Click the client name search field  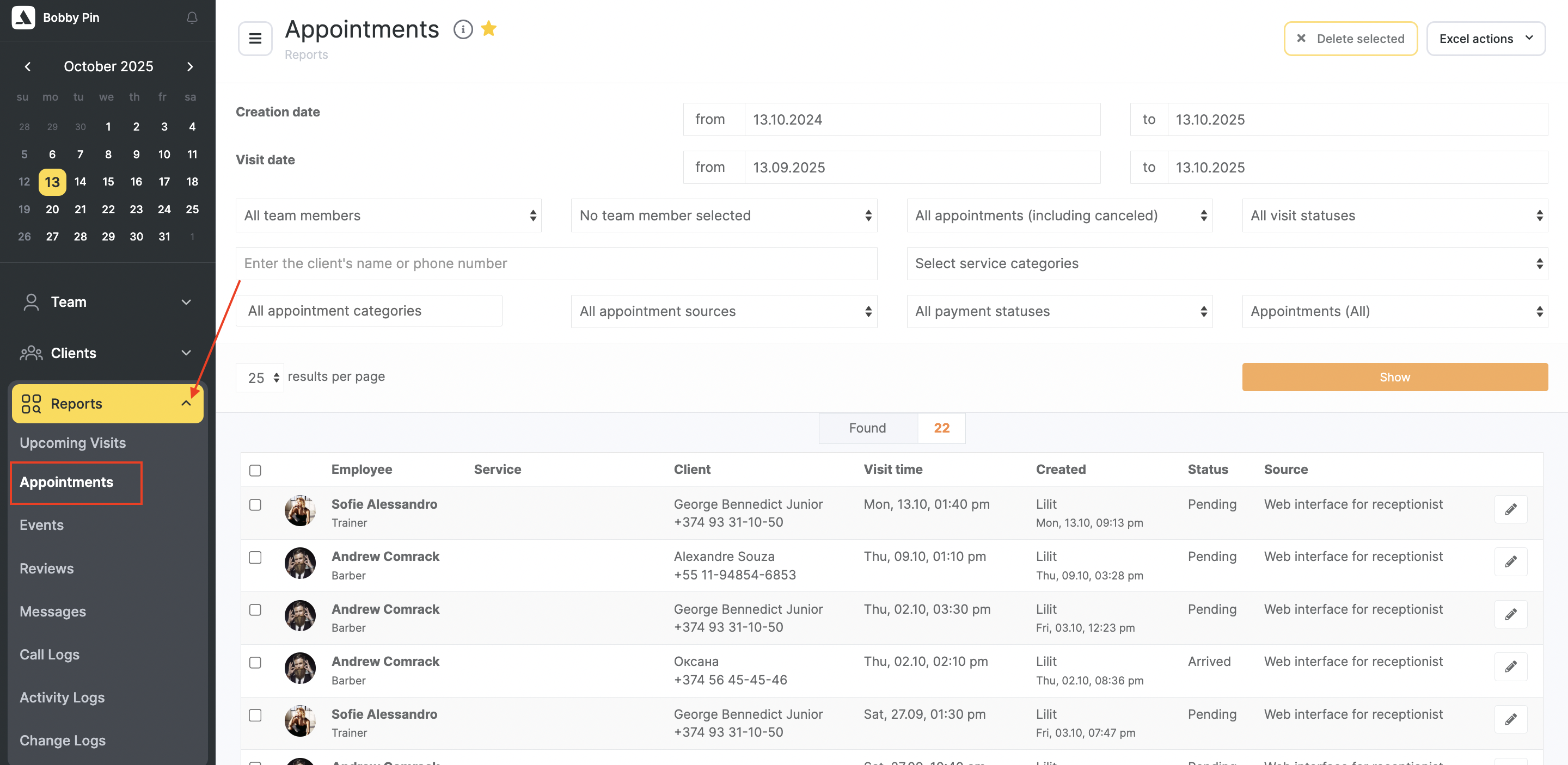(556, 263)
